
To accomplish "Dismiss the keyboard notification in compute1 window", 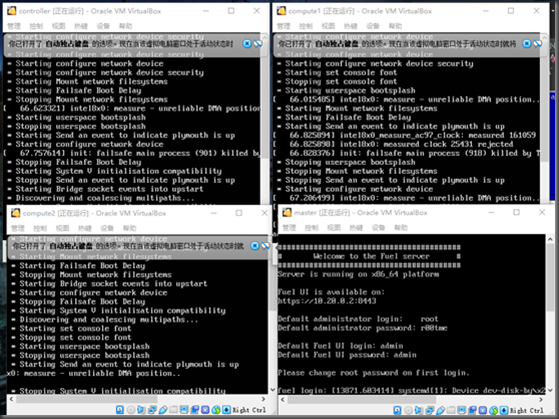I will tap(527, 44).
